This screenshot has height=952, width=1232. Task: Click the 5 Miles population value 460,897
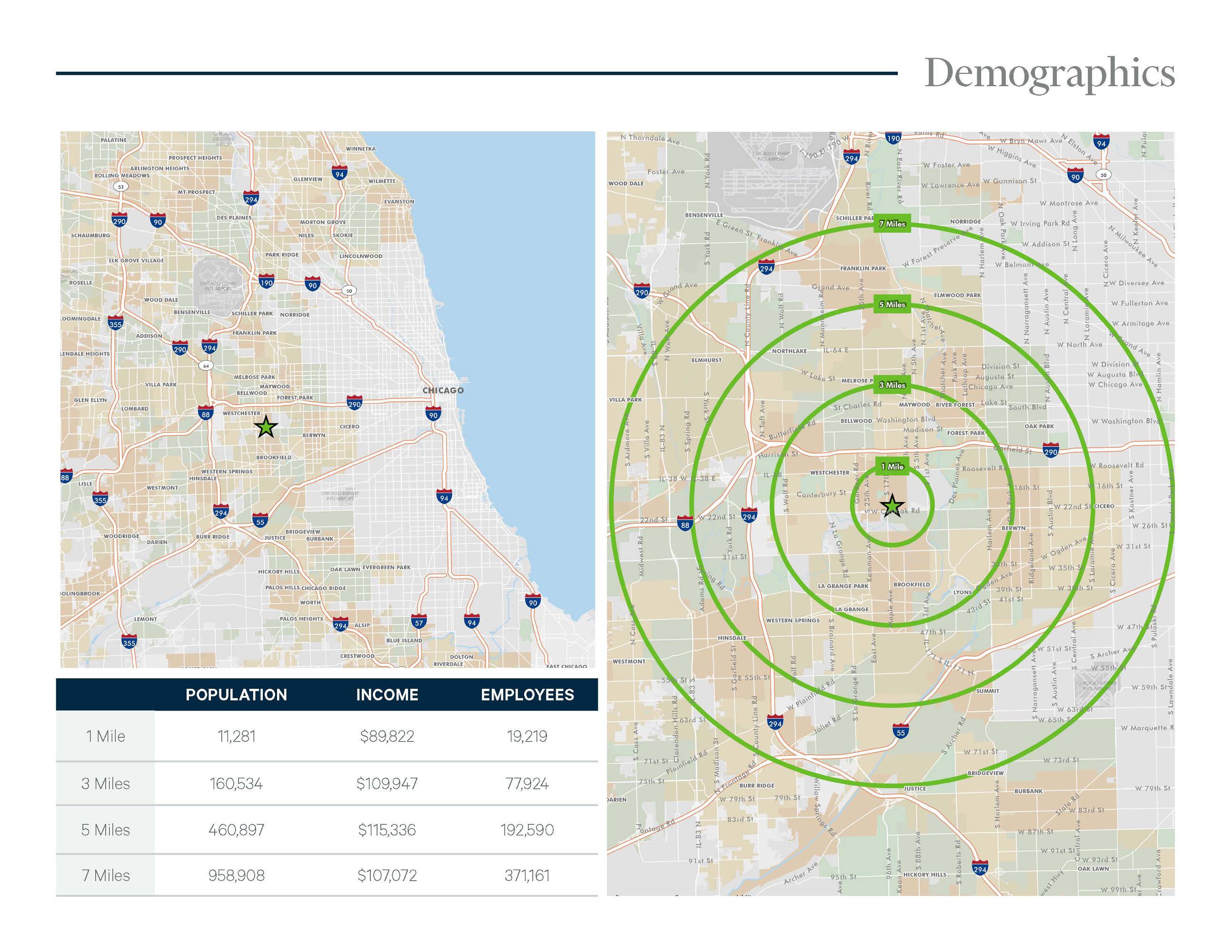[237, 830]
